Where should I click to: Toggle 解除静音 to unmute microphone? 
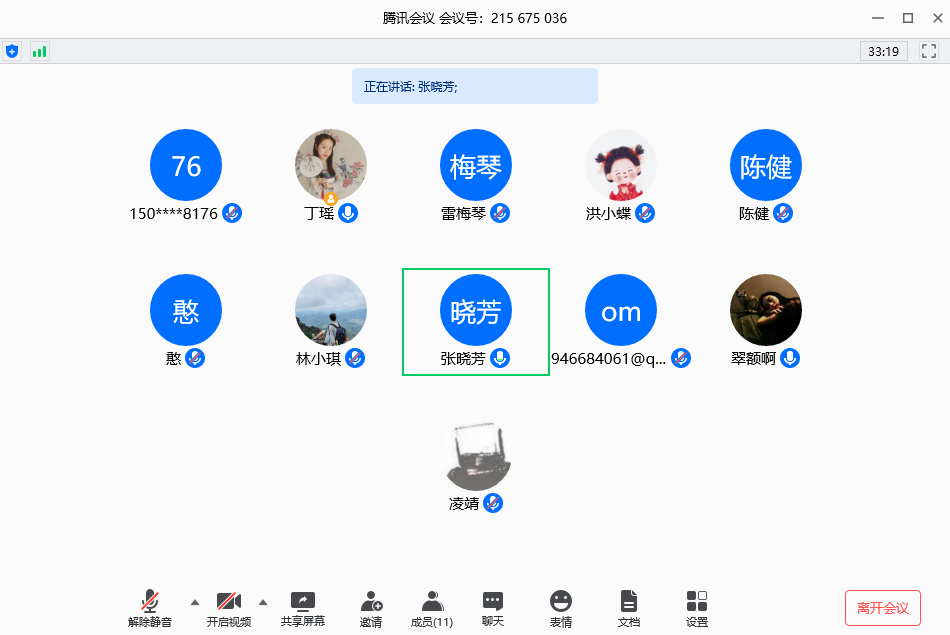click(150, 607)
